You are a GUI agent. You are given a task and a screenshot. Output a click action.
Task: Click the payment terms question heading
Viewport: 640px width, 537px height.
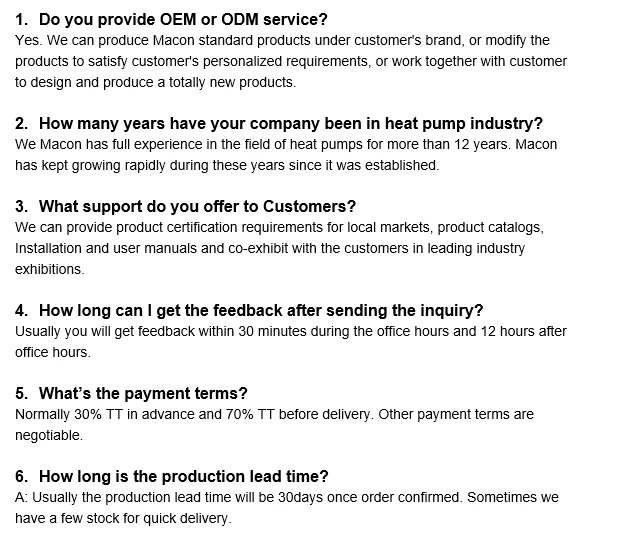tap(143, 393)
